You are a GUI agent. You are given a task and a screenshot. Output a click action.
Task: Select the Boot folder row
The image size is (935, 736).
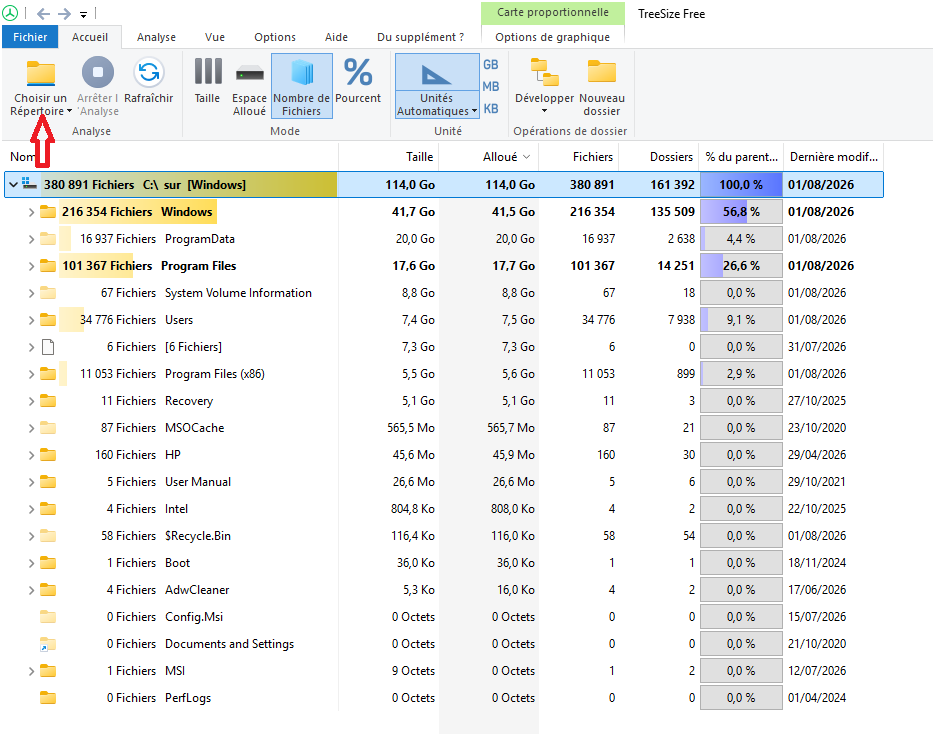pos(444,563)
